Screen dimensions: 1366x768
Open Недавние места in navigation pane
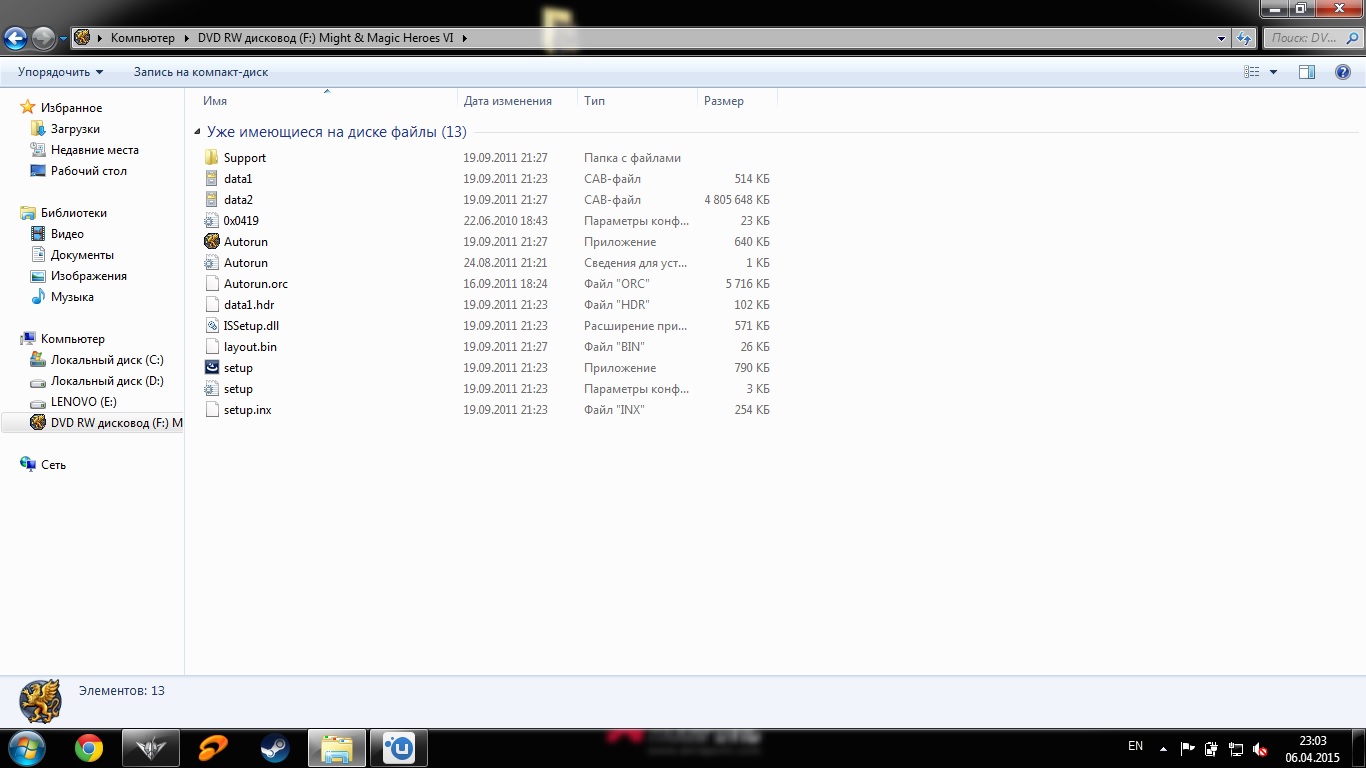(x=95, y=150)
